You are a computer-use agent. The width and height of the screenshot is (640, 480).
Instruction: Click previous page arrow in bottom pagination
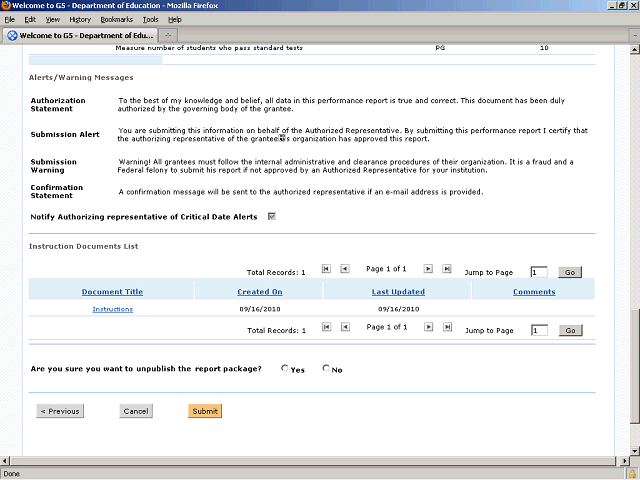tap(345, 327)
